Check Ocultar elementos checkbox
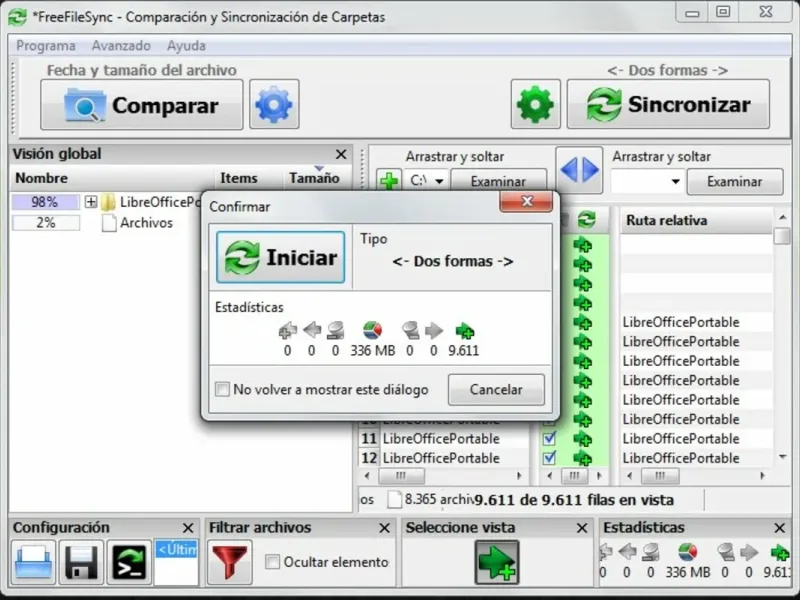800x600 pixels. (x=273, y=562)
